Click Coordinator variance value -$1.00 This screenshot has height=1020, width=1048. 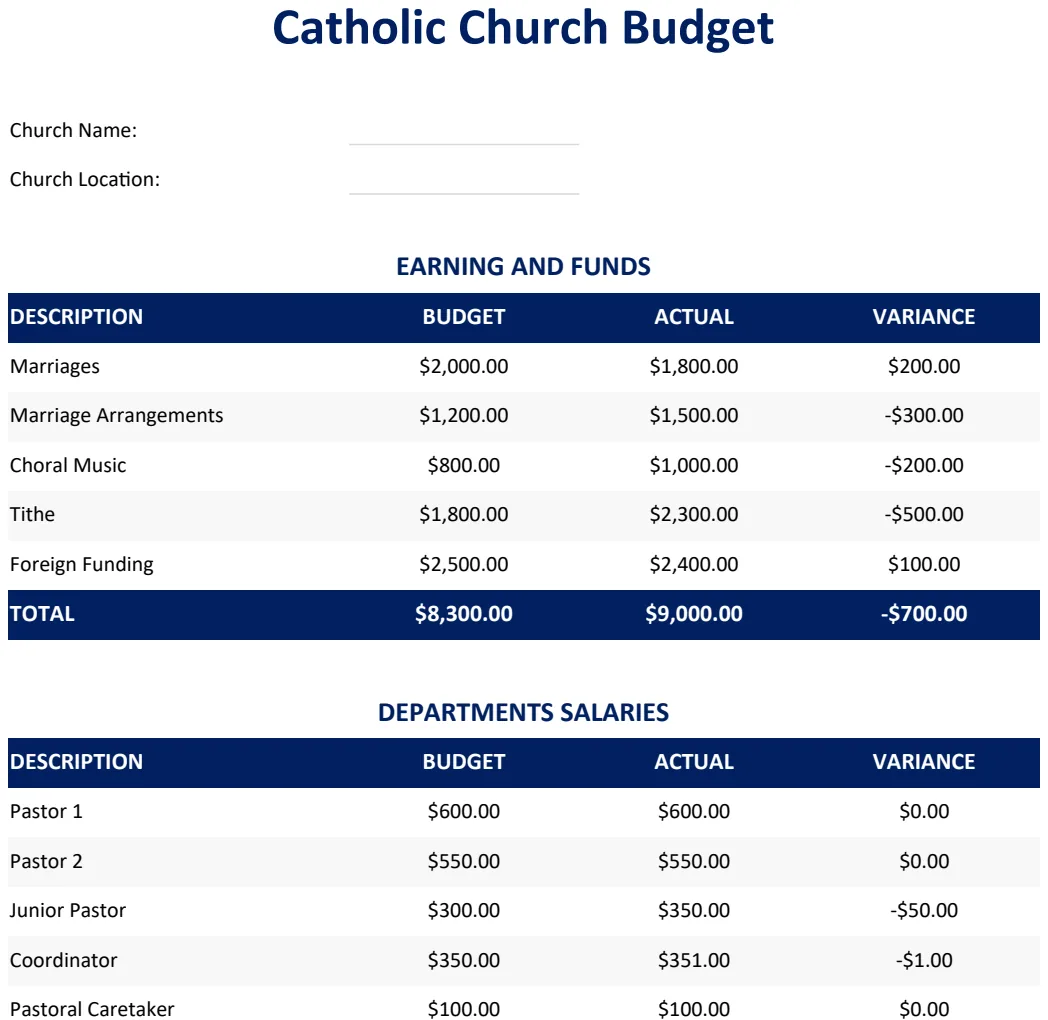(924, 960)
